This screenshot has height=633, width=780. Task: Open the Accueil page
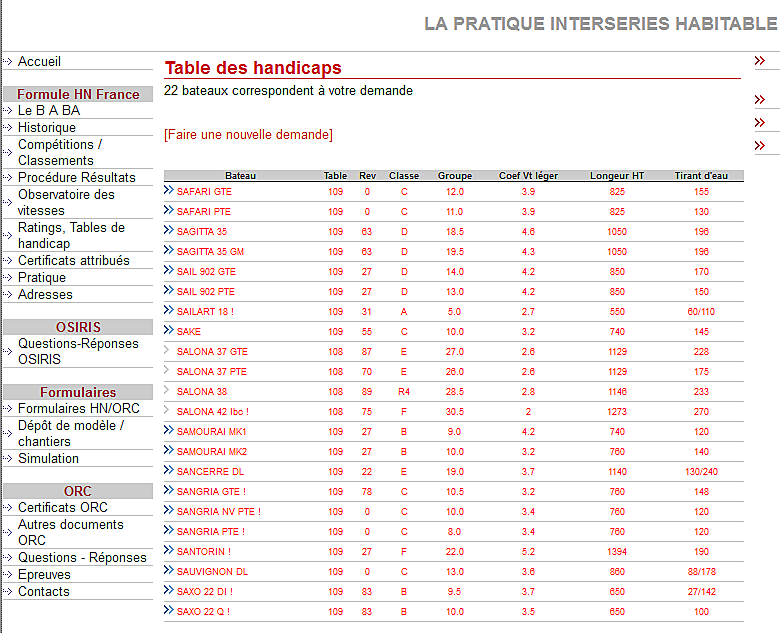coord(39,61)
